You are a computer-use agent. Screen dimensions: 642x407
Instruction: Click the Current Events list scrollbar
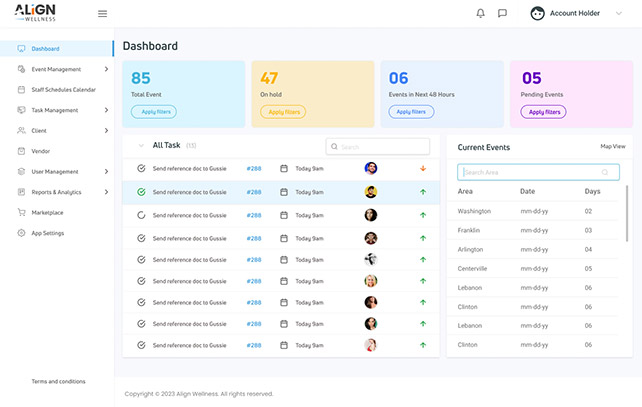coord(626,213)
